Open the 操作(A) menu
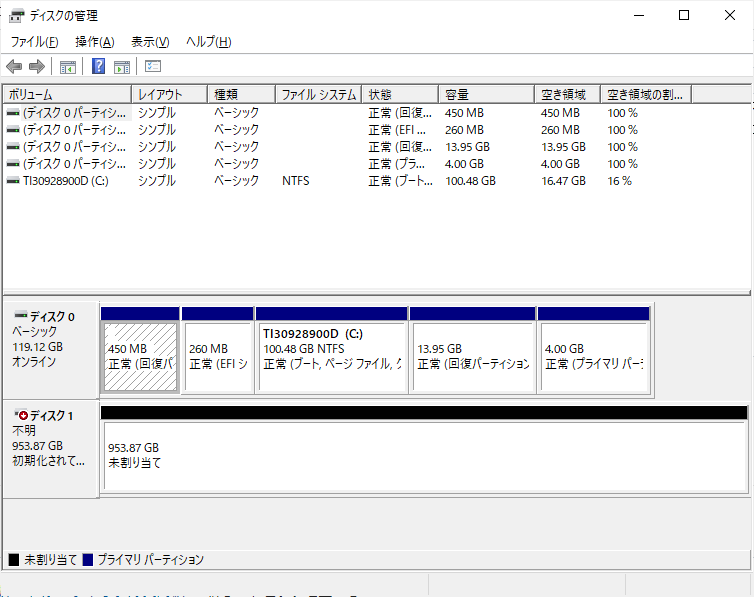 94,42
